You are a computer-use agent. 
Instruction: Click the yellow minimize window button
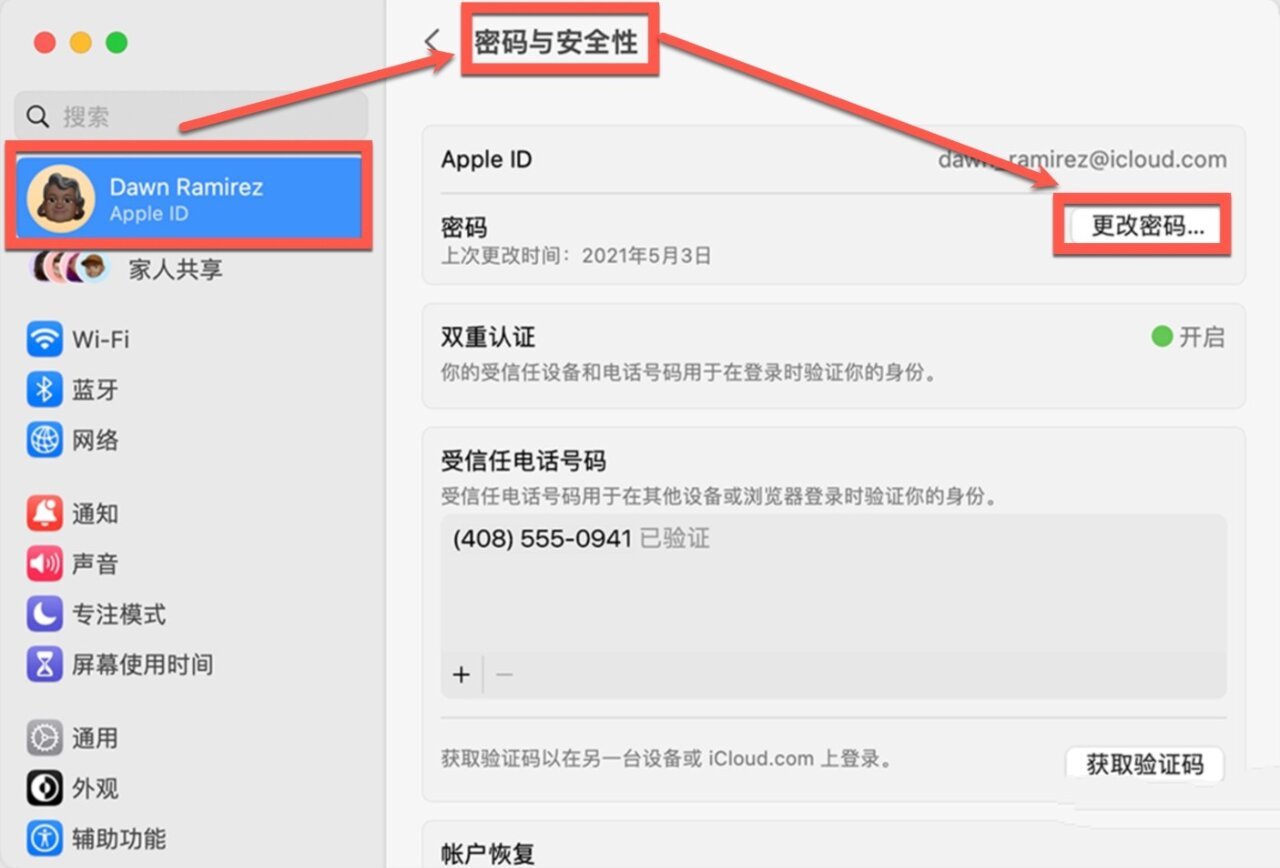click(x=81, y=43)
